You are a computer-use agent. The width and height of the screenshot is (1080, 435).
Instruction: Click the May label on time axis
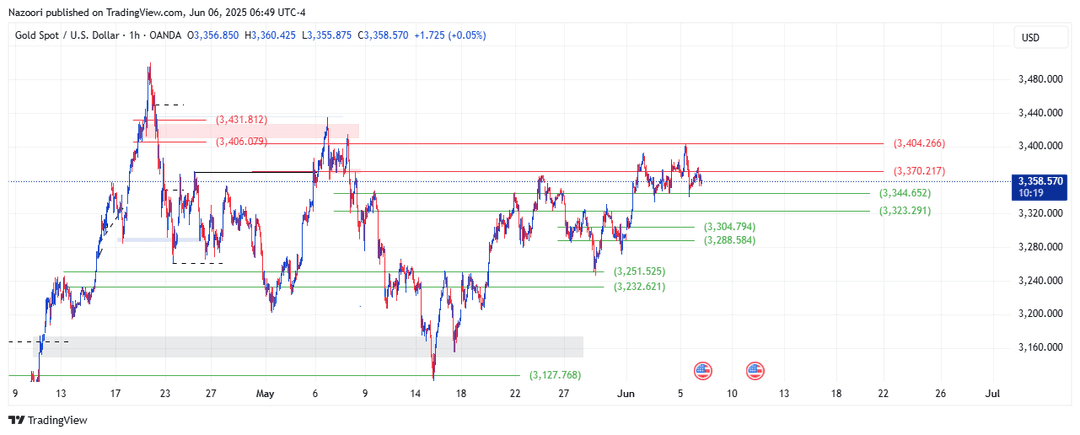[x=265, y=394]
